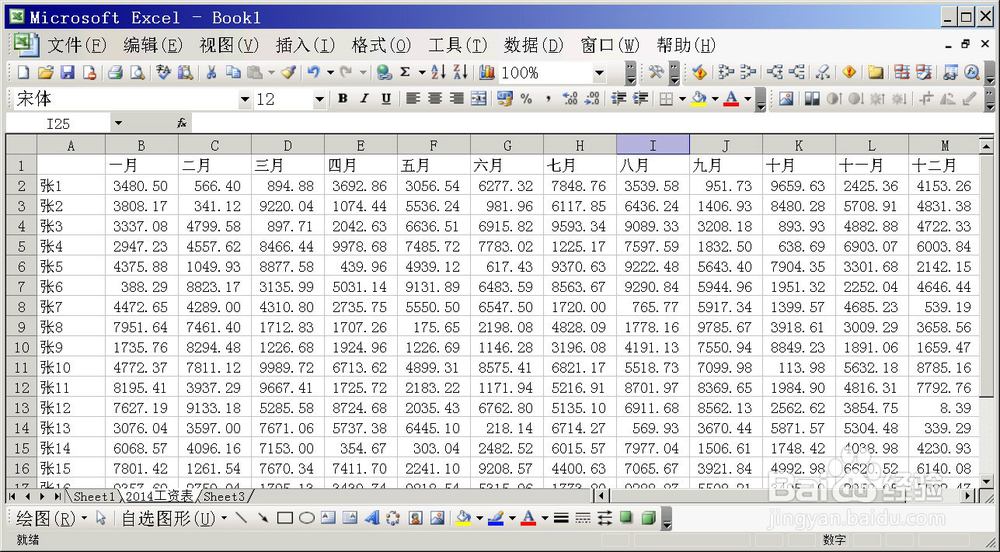This screenshot has width=1000, height=552.
Task: Choose the line style icon
Action: point(561,518)
